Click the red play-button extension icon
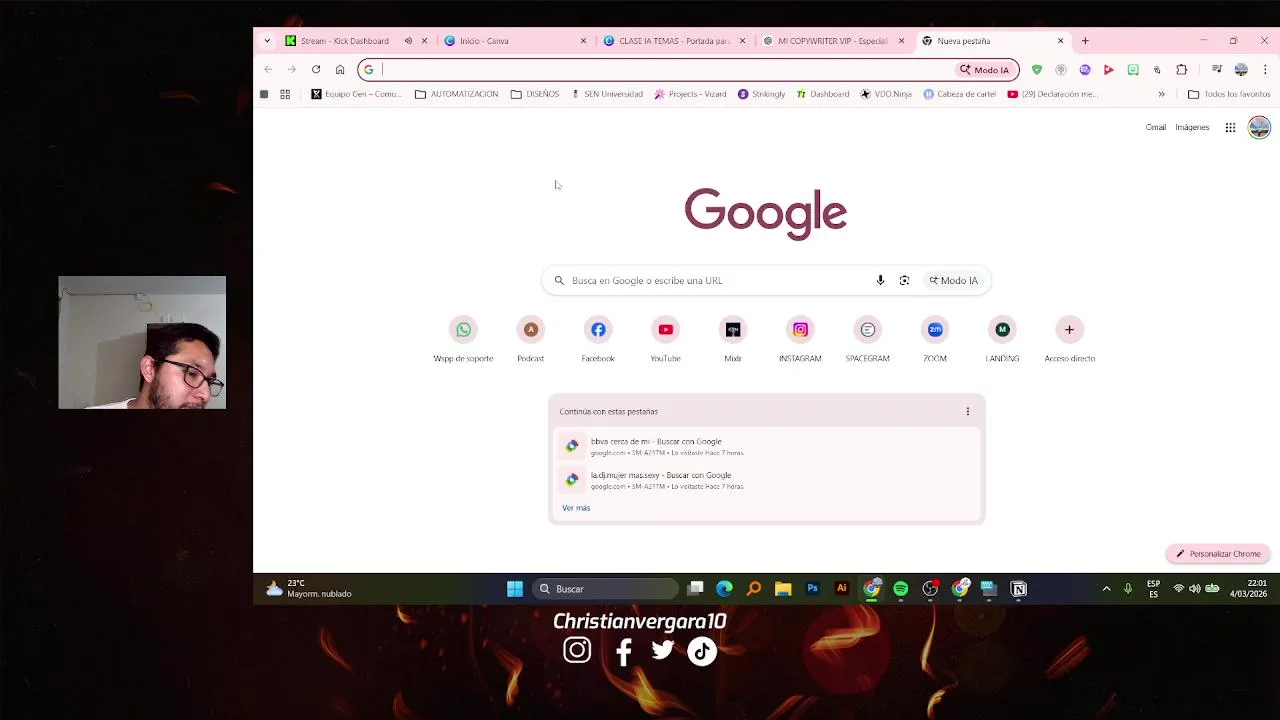 pos(1109,70)
